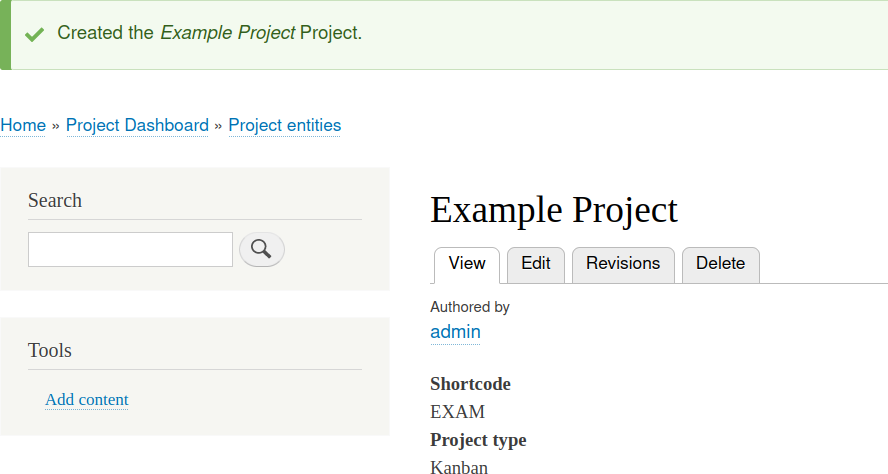888x474 pixels.
Task: Click the green checkmark status icon
Action: pos(35,34)
